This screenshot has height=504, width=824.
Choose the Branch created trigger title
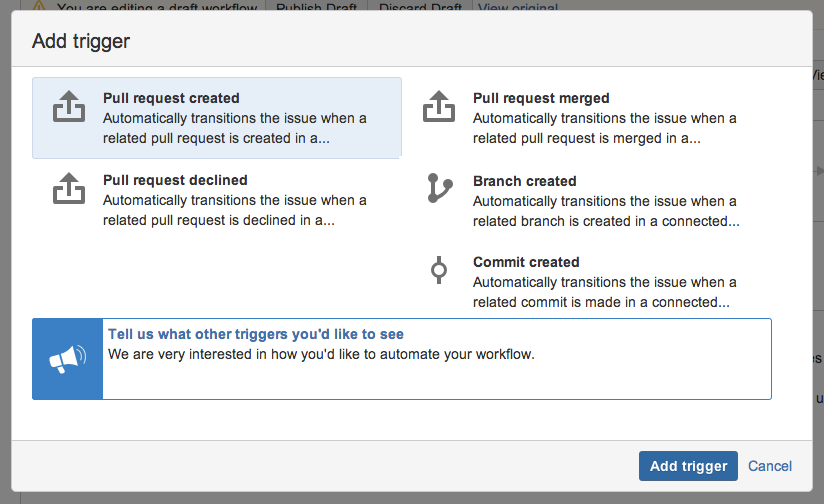click(524, 181)
